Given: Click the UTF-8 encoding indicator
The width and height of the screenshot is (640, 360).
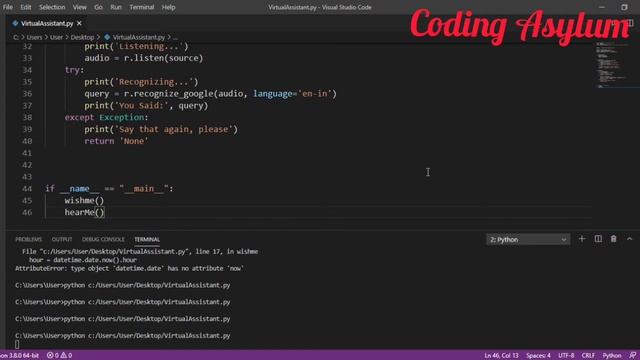Looking at the screenshot, I should [566, 356].
